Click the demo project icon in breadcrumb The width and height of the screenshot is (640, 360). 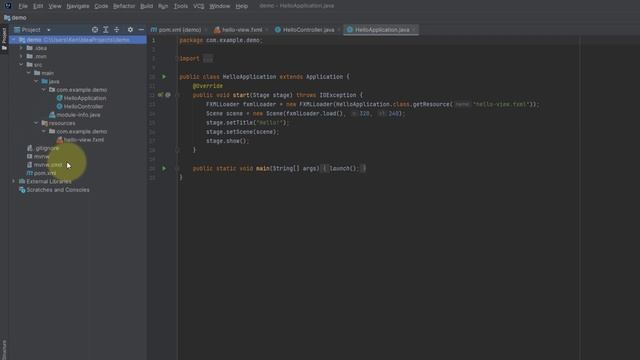(x=7, y=18)
